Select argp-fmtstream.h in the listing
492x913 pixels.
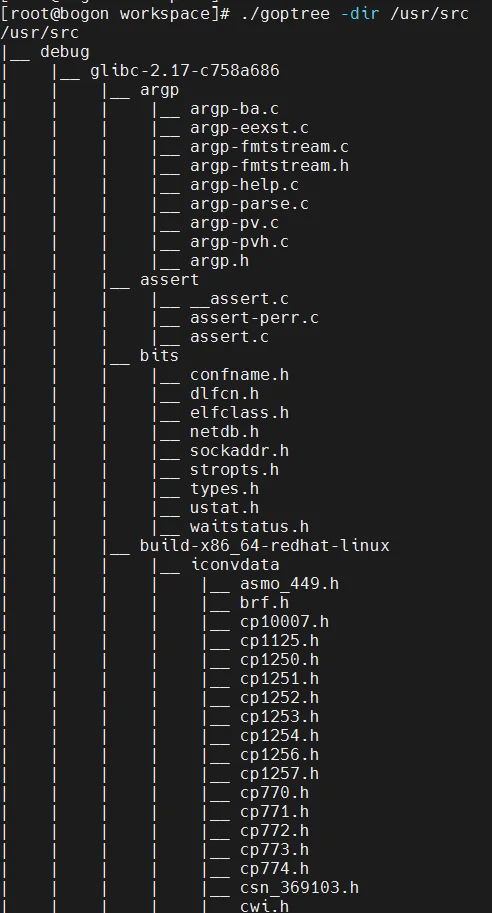click(x=269, y=166)
